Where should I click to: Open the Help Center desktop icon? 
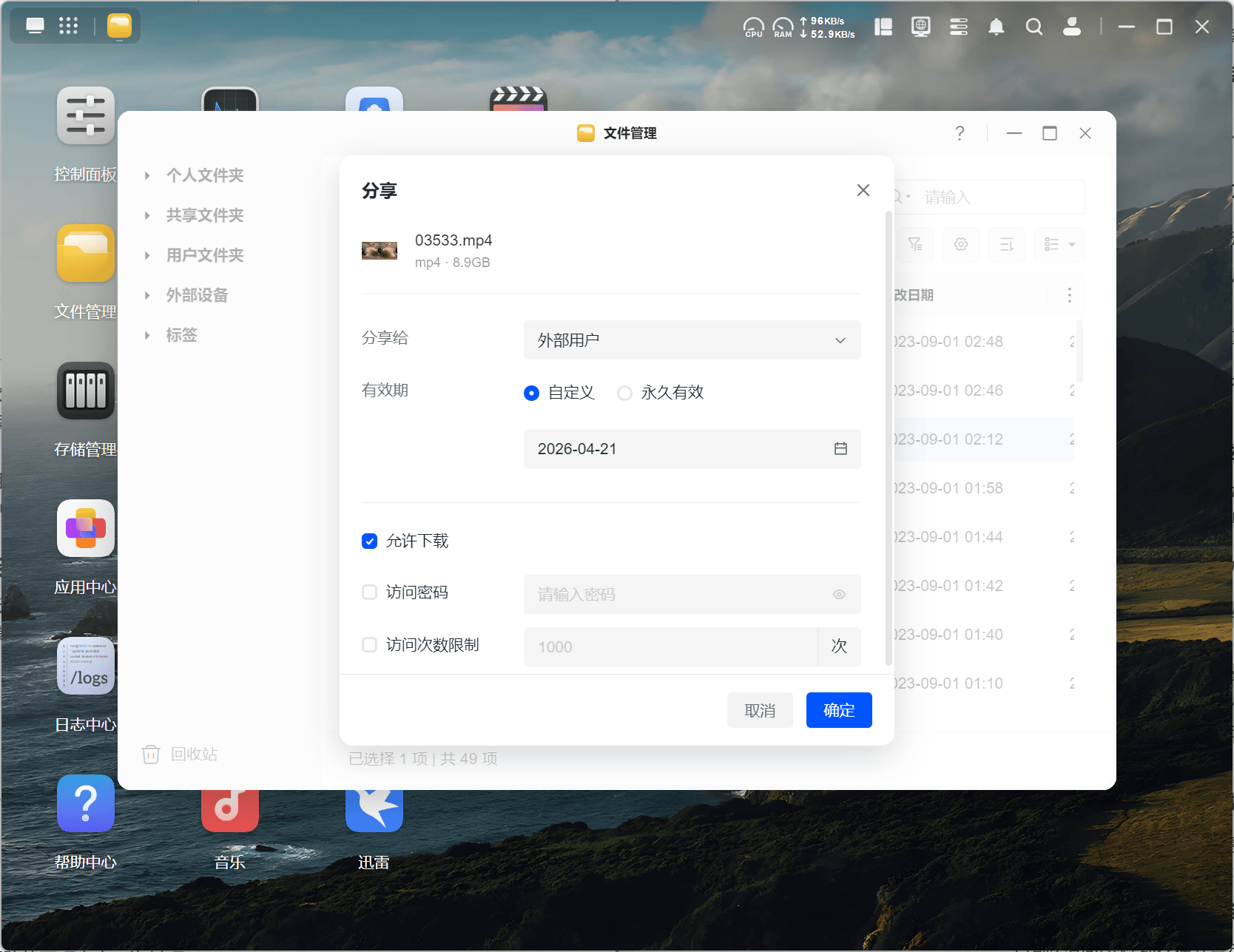click(x=86, y=803)
